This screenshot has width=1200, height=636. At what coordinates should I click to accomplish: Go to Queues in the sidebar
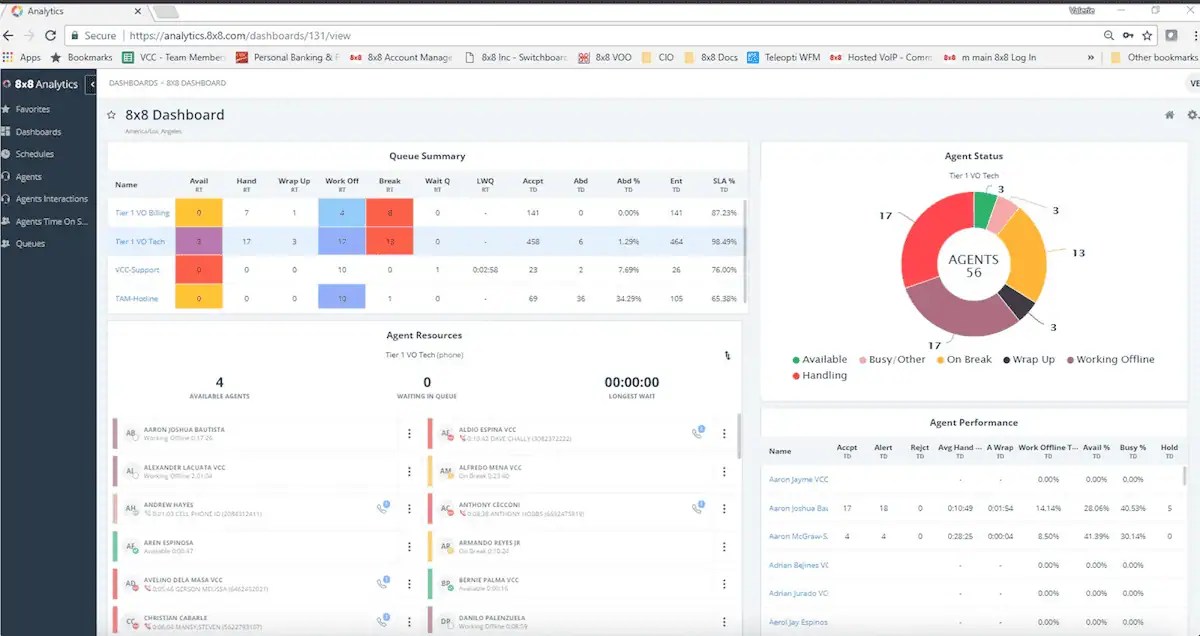pyautogui.click(x=30, y=243)
